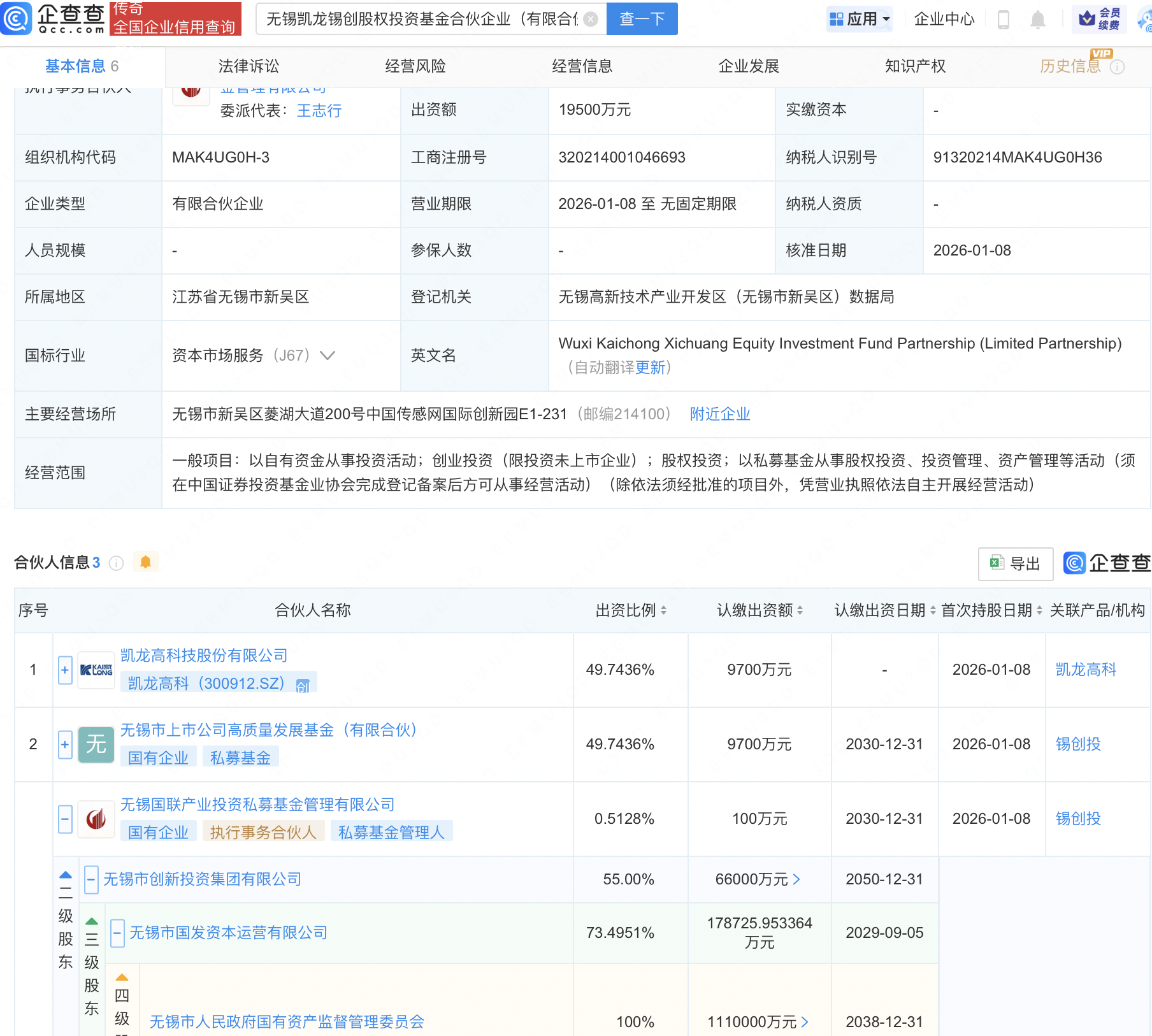Export partner list via 导出 button

point(1015,563)
